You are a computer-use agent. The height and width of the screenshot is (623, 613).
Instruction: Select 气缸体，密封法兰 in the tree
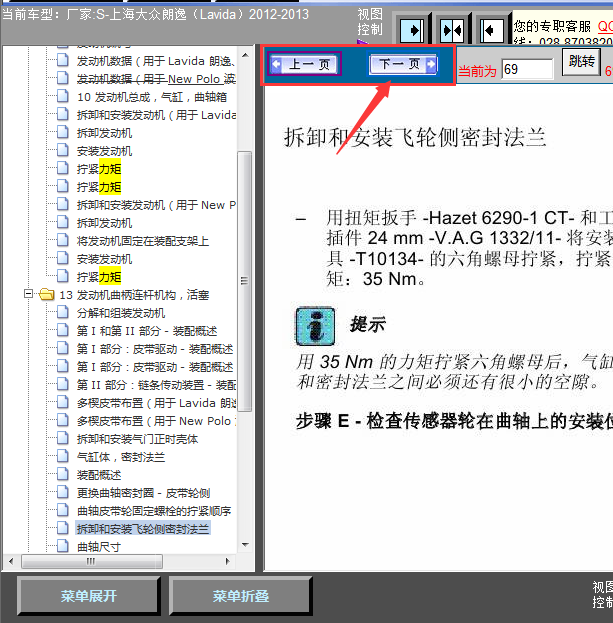coord(121,457)
